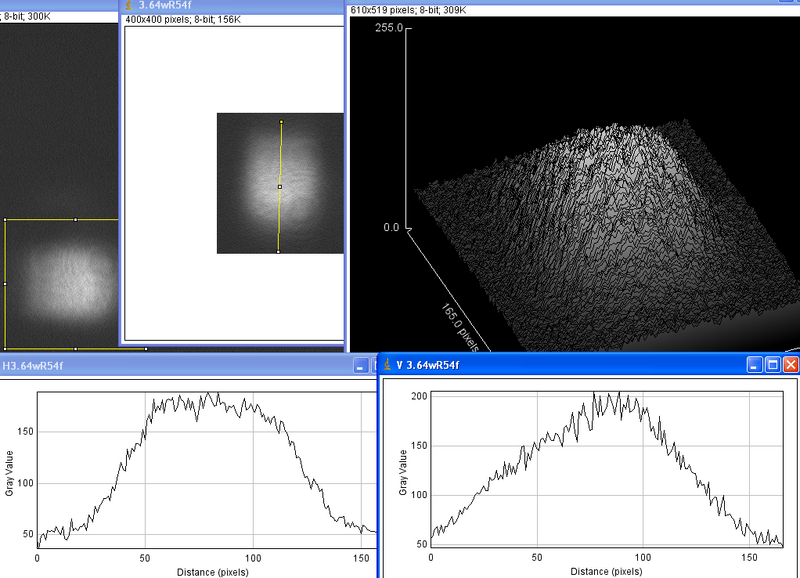Click the left-middle handle of the rectangle selection

click(x=5, y=284)
